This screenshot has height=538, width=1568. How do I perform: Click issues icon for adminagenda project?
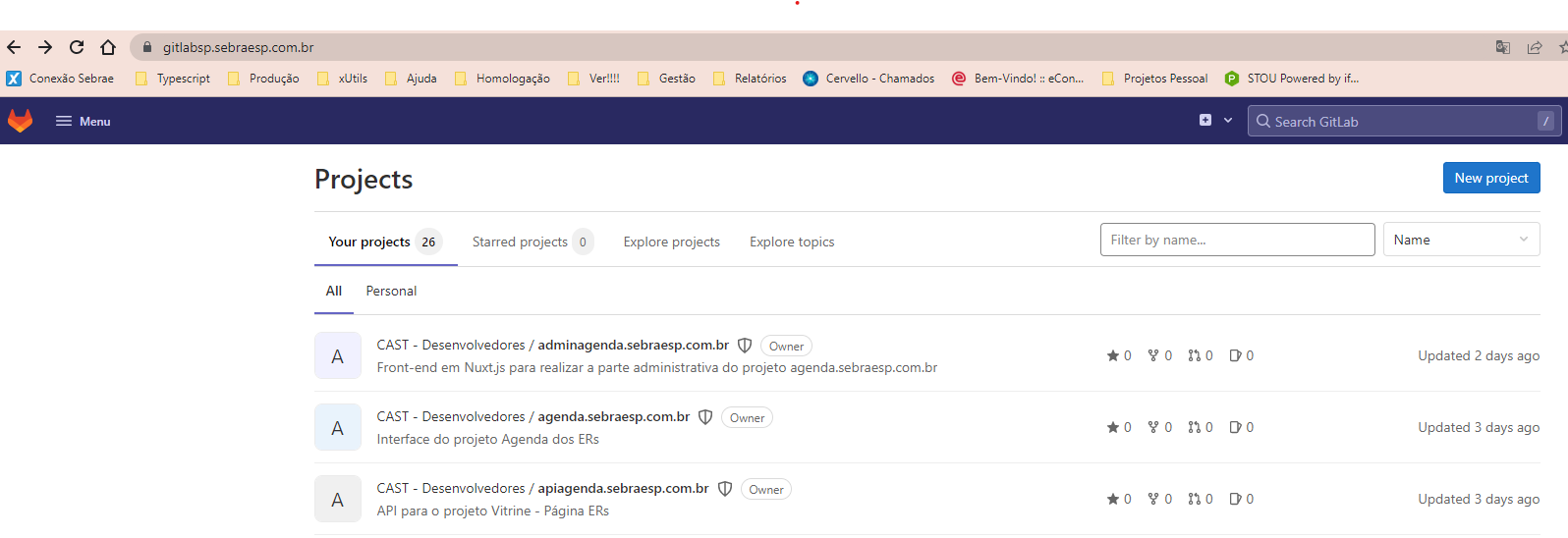coord(1236,355)
